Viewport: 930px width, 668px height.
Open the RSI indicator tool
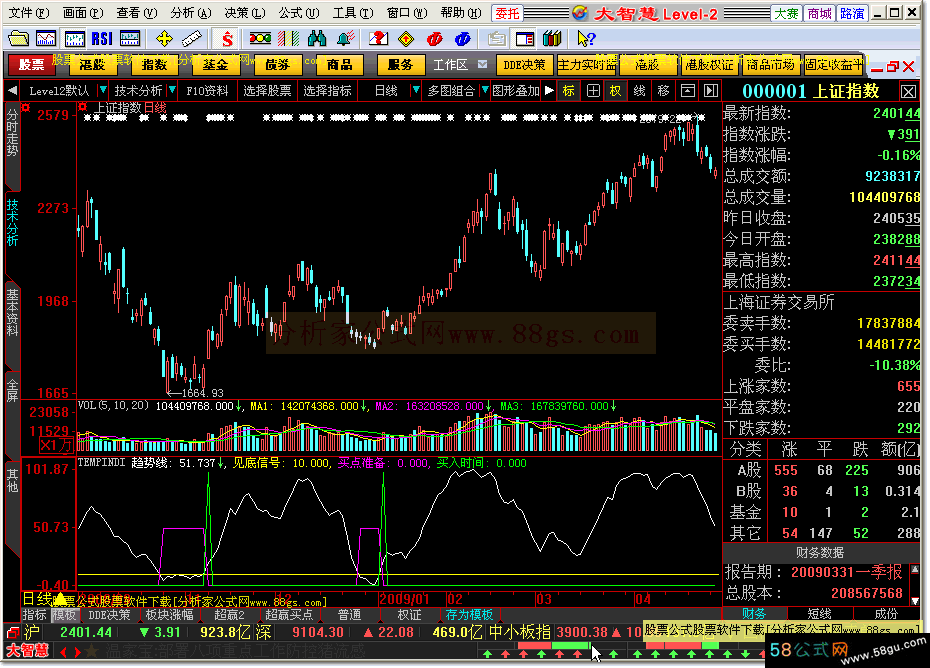(101, 39)
